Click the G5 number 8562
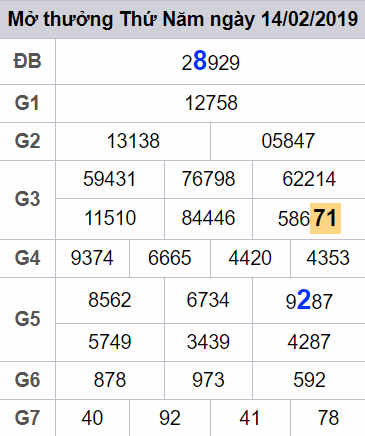 110,300
